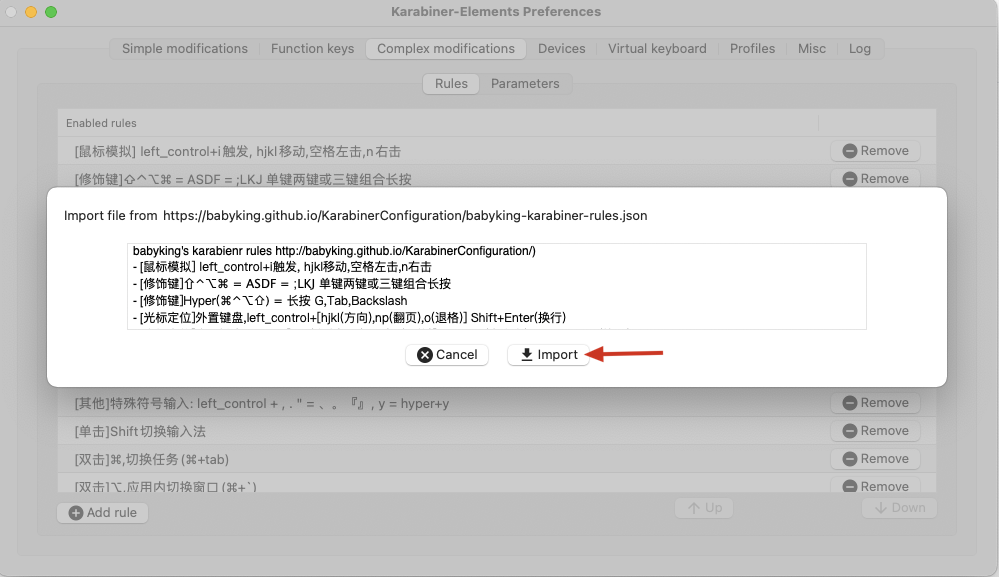The image size is (999, 577).
Task: Select the 鼠标模拟 rule row in Enabled rules
Action: tap(497, 151)
